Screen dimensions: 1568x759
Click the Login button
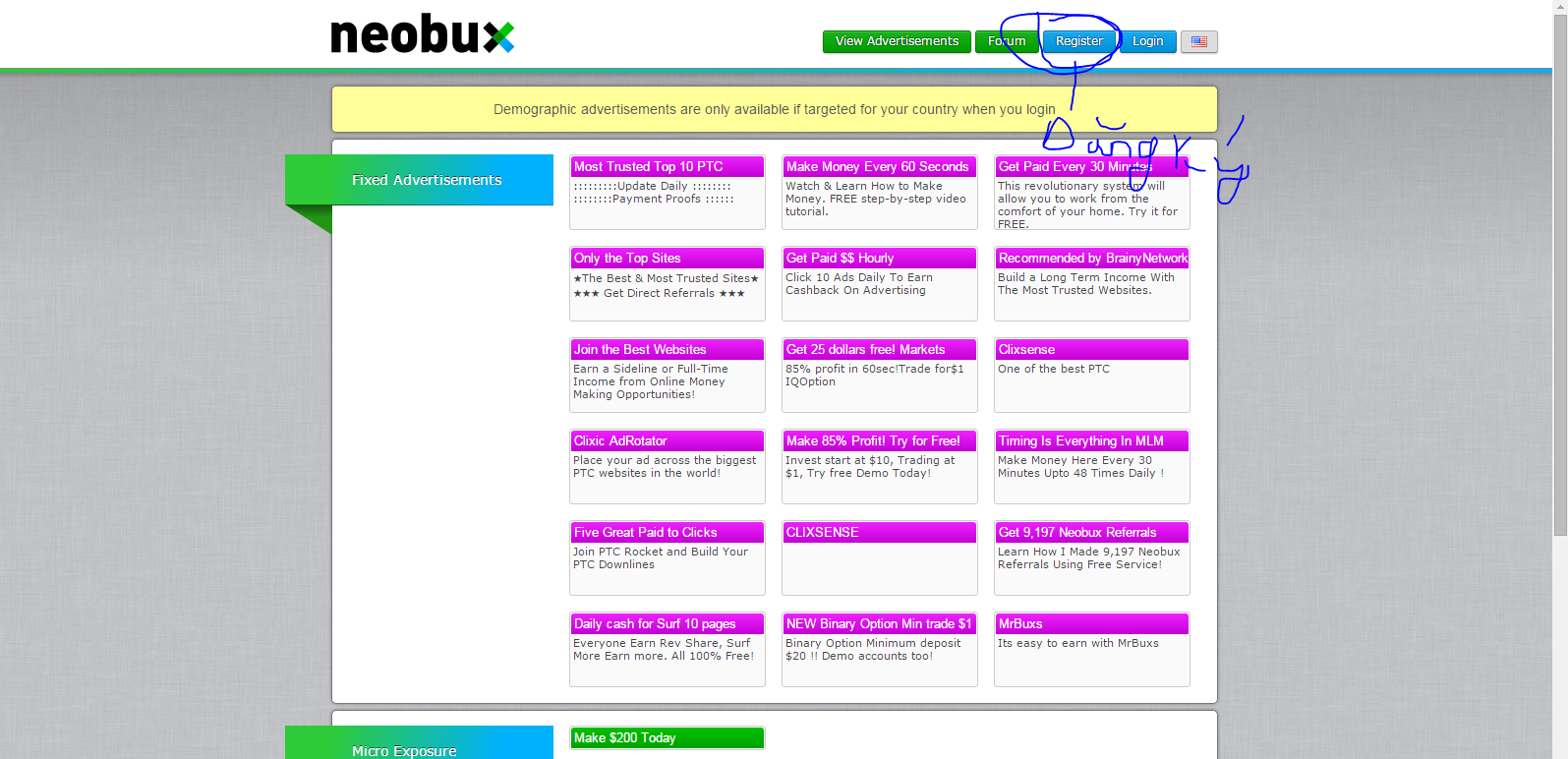[x=1147, y=41]
